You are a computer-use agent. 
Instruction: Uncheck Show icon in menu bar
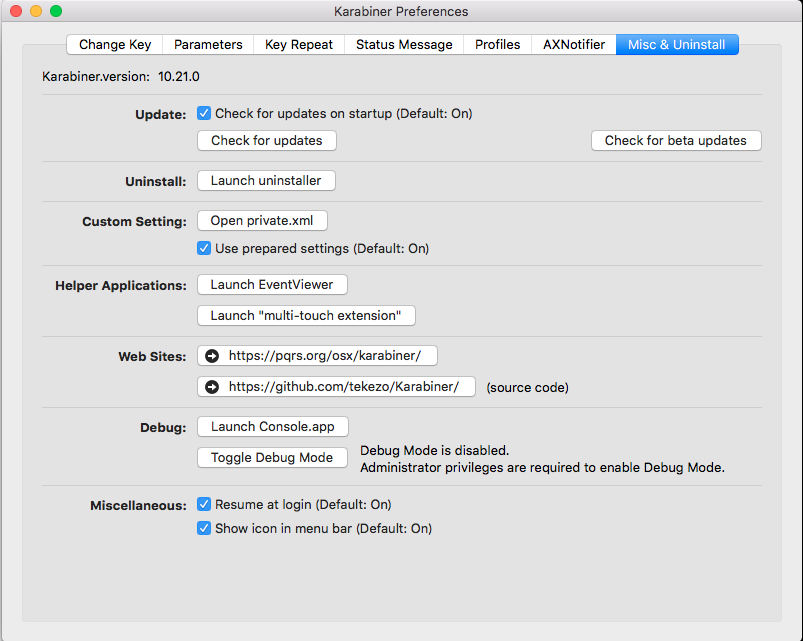[204, 528]
